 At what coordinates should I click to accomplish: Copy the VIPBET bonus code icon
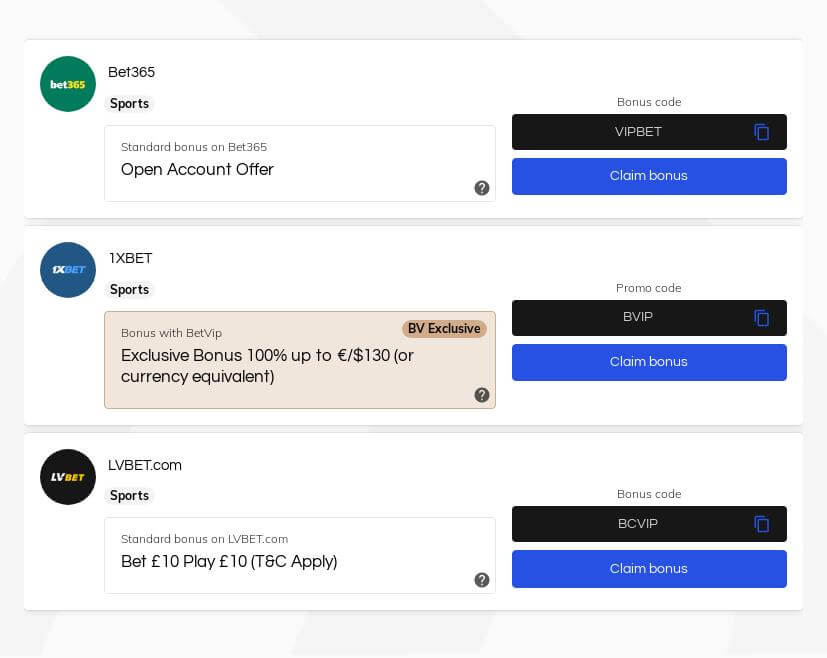point(761,132)
